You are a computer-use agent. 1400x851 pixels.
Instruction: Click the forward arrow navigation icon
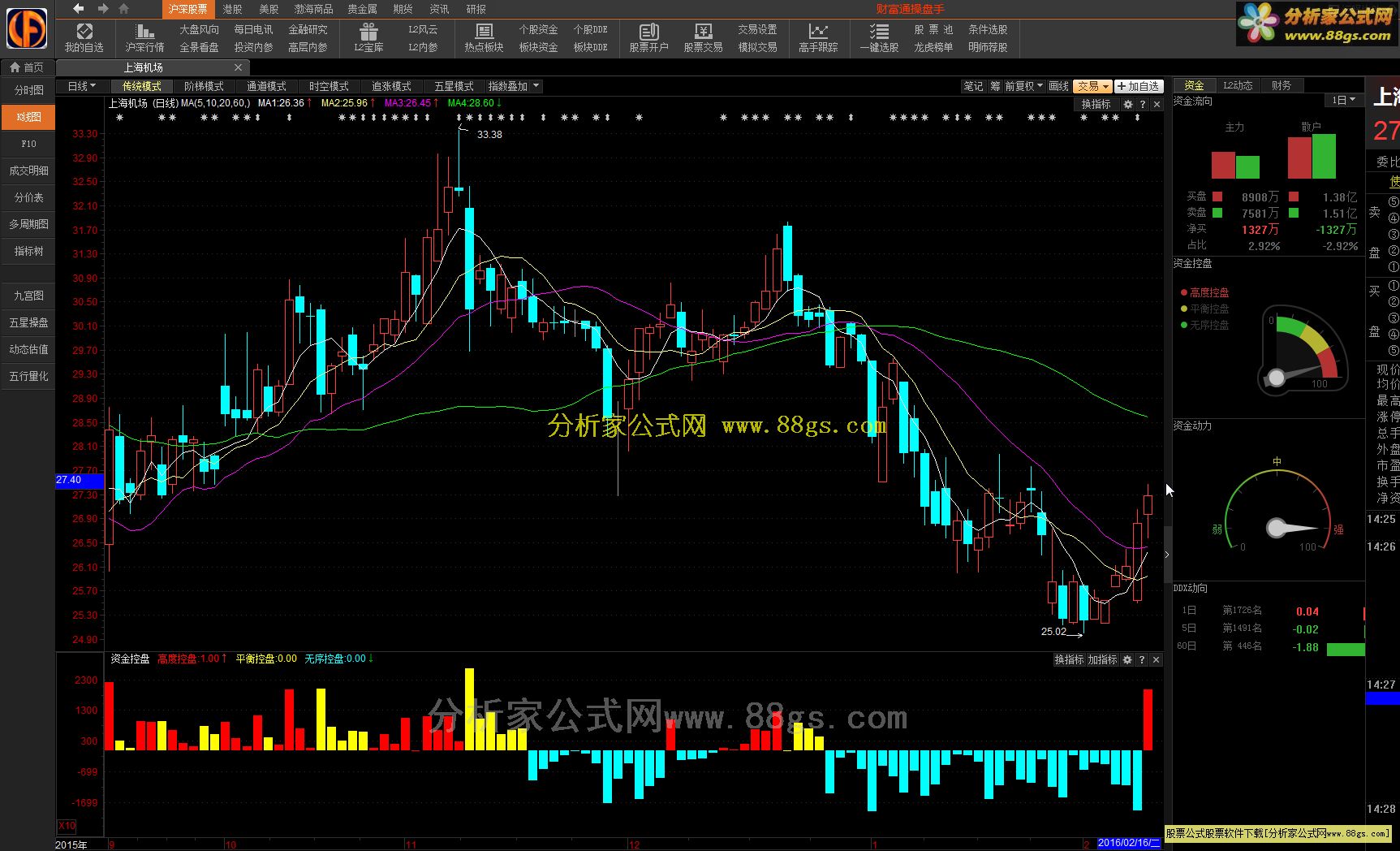point(102,8)
